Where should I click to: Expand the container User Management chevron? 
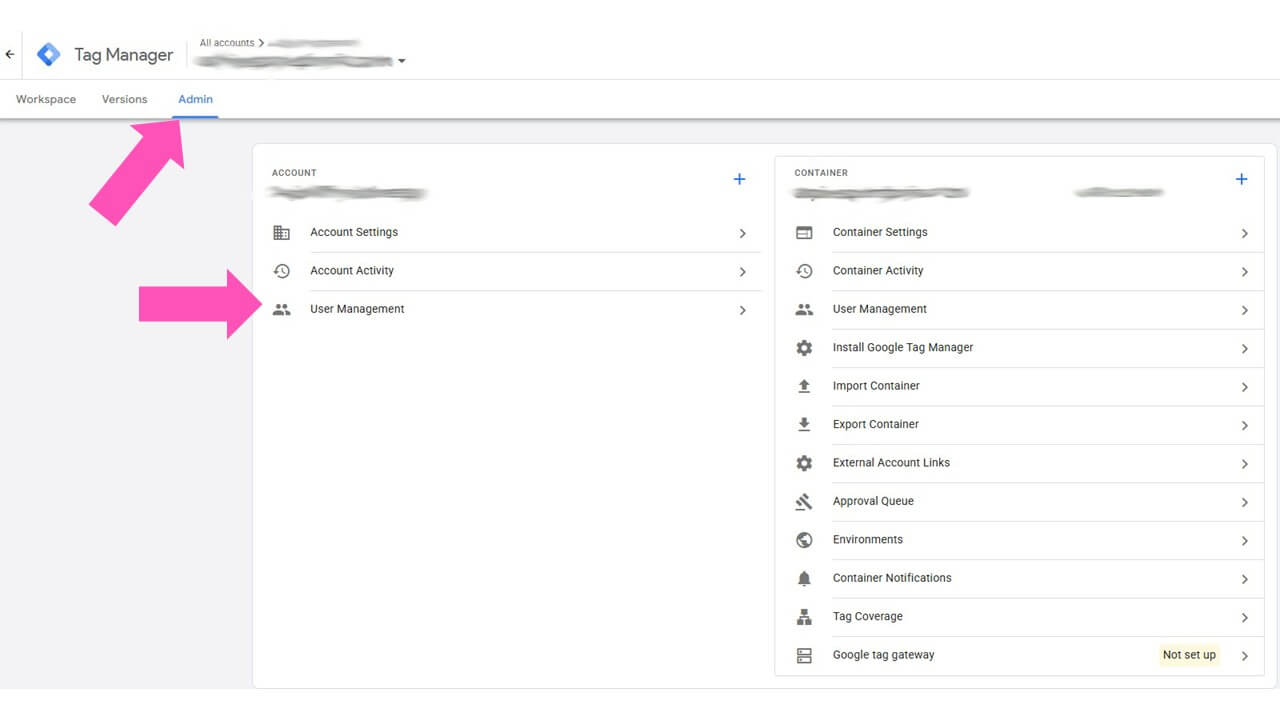[1245, 310]
